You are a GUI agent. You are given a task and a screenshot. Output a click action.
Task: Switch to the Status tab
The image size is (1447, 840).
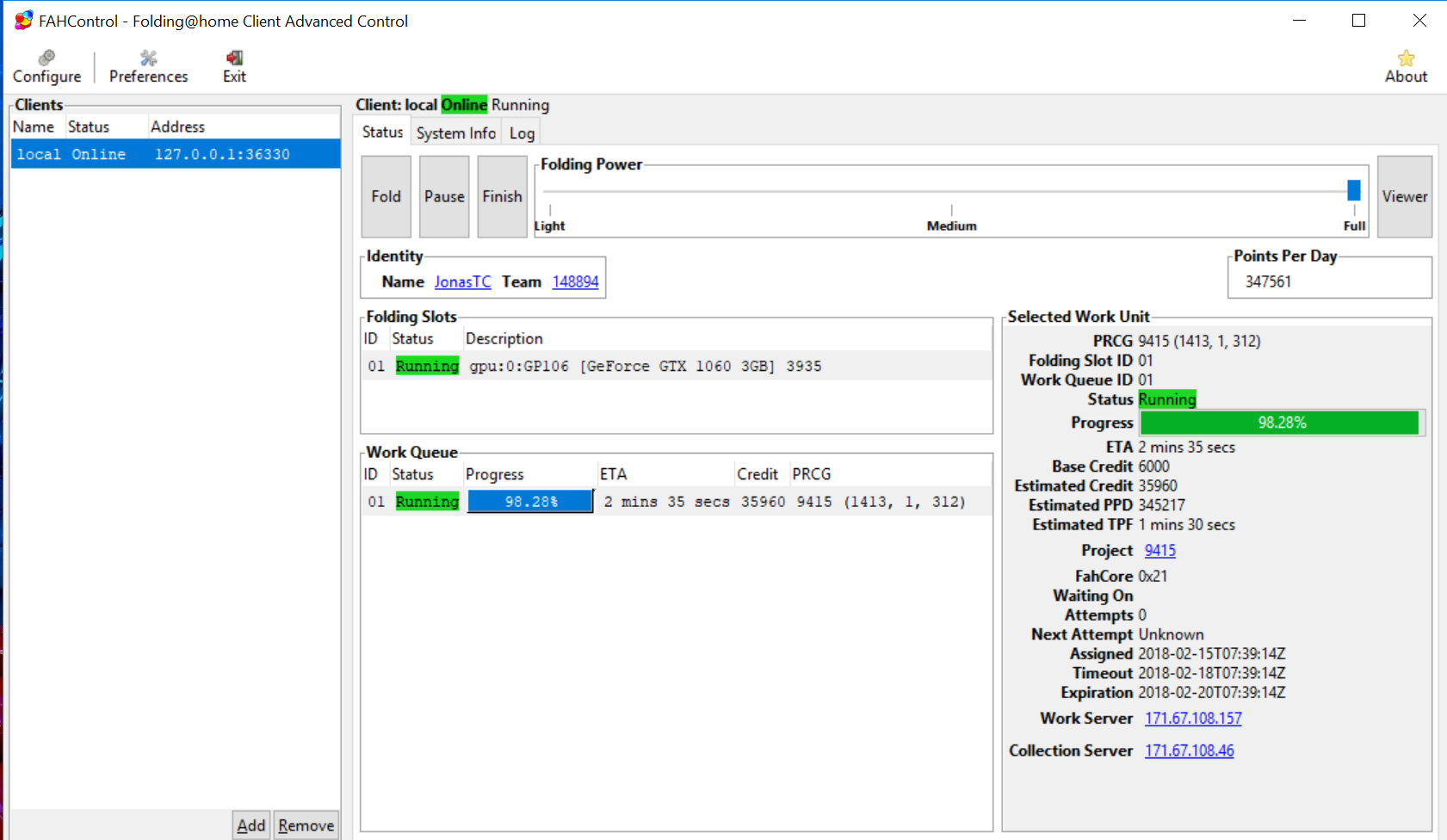point(382,132)
